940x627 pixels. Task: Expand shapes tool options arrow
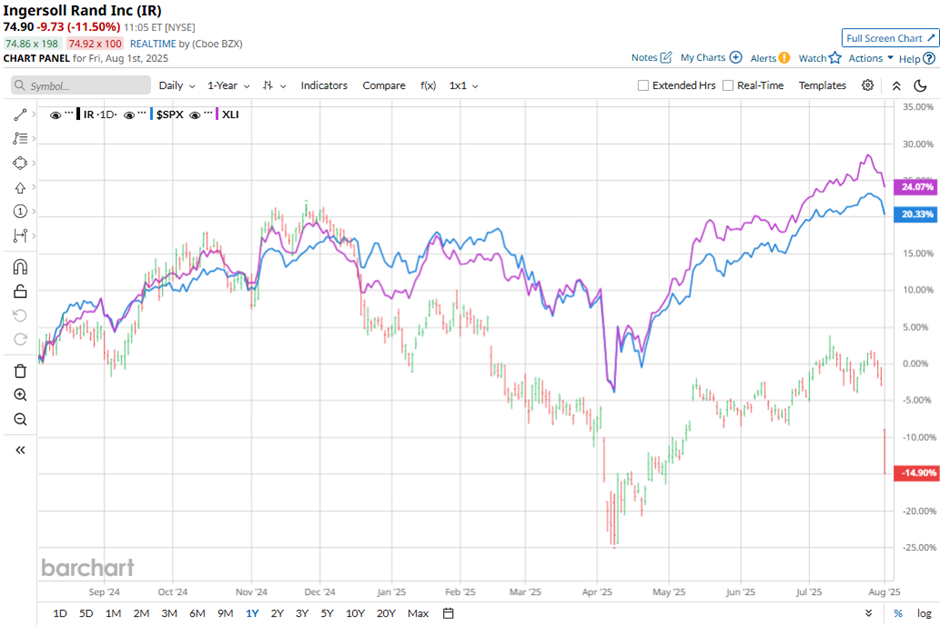click(34, 163)
